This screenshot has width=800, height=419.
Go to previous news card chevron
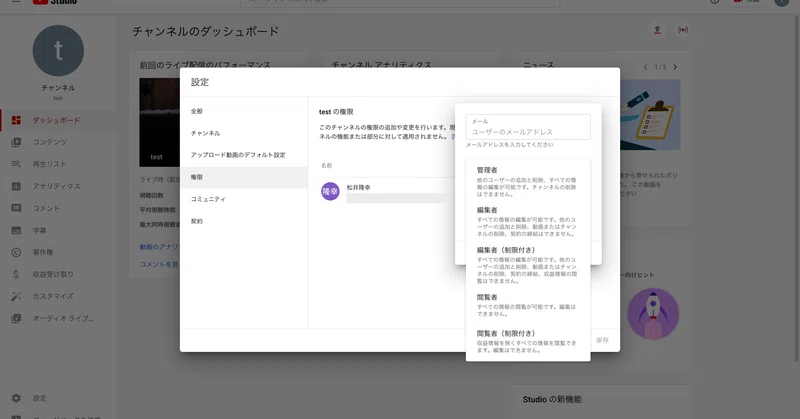coord(645,67)
